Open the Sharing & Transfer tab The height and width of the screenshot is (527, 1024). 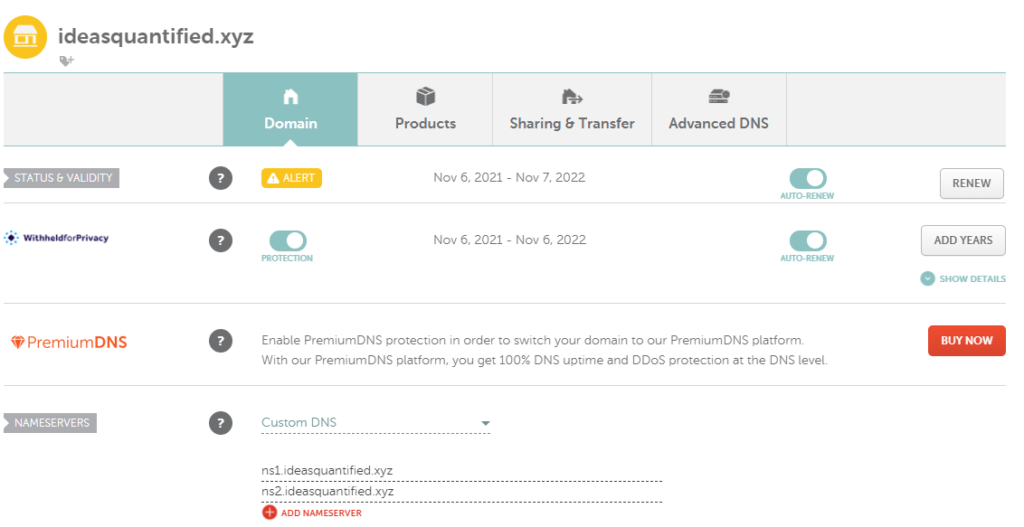tap(572, 109)
